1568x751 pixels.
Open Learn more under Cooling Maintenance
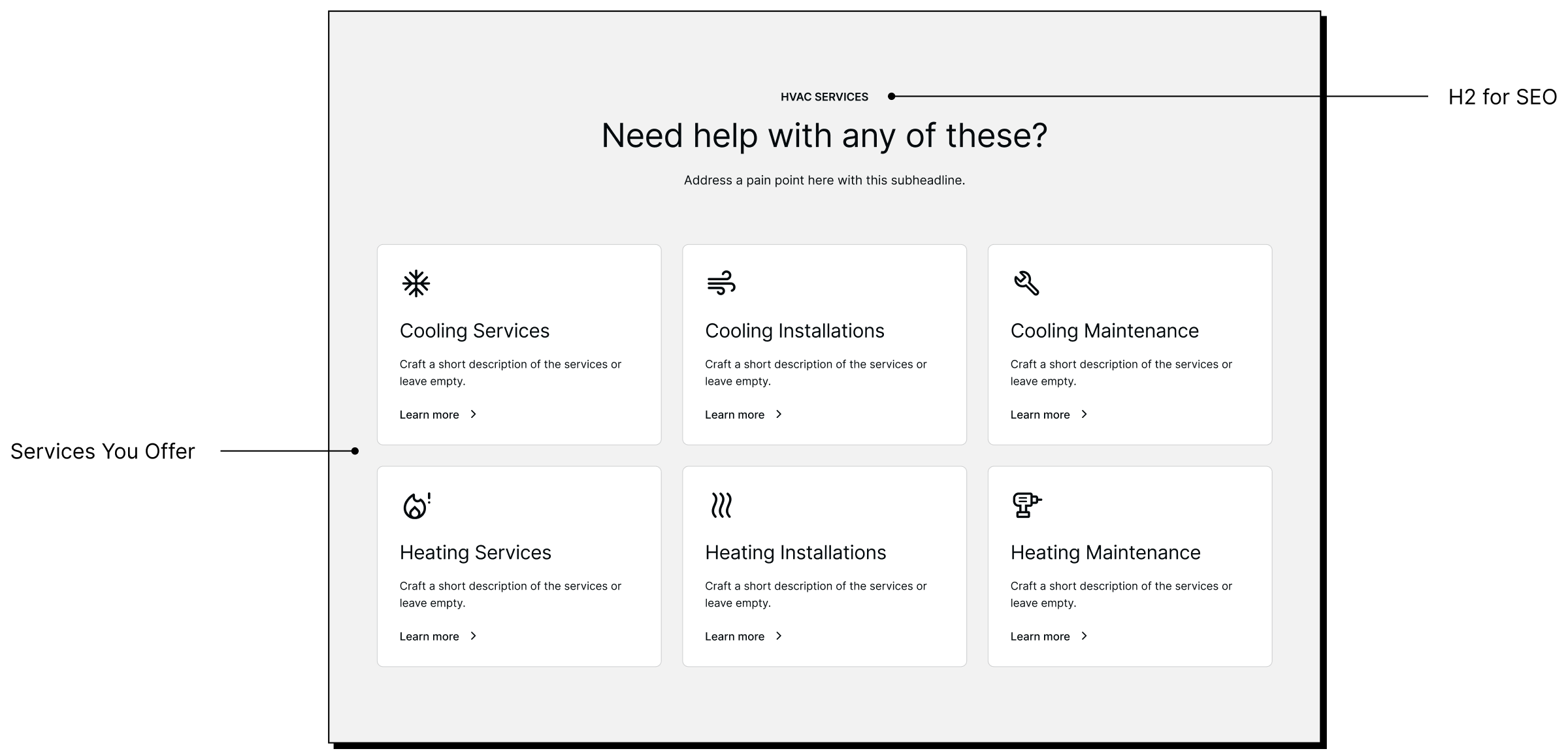click(x=1040, y=415)
